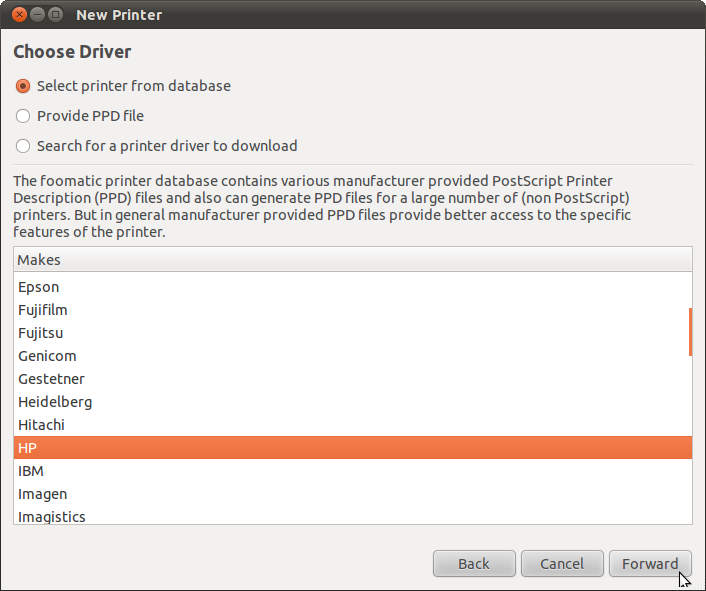Close the New Printer window
Screen dimensions: 706x591
pyautogui.click(x=19, y=15)
